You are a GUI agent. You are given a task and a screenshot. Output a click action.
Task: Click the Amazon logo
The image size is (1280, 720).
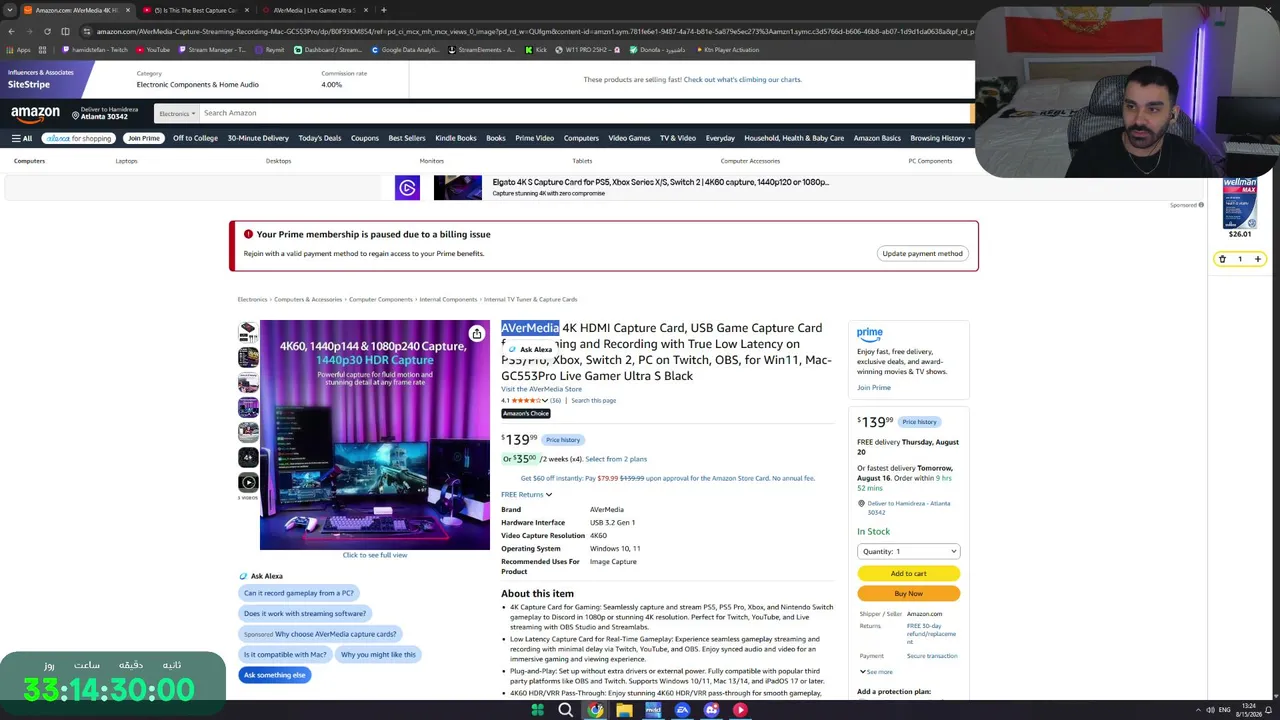35,113
